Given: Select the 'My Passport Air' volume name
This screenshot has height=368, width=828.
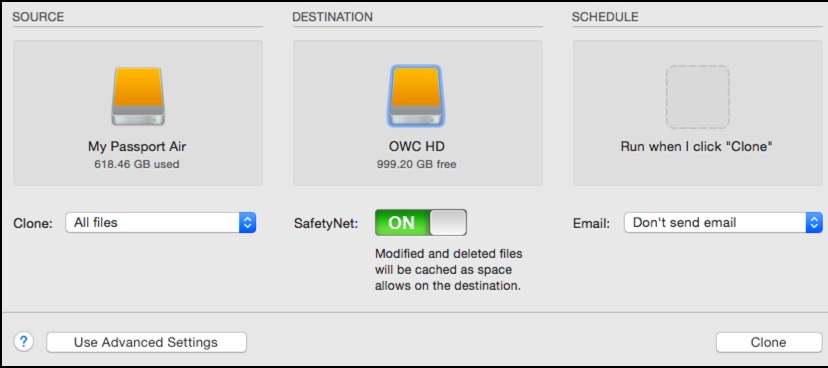Looking at the screenshot, I should 137,146.
